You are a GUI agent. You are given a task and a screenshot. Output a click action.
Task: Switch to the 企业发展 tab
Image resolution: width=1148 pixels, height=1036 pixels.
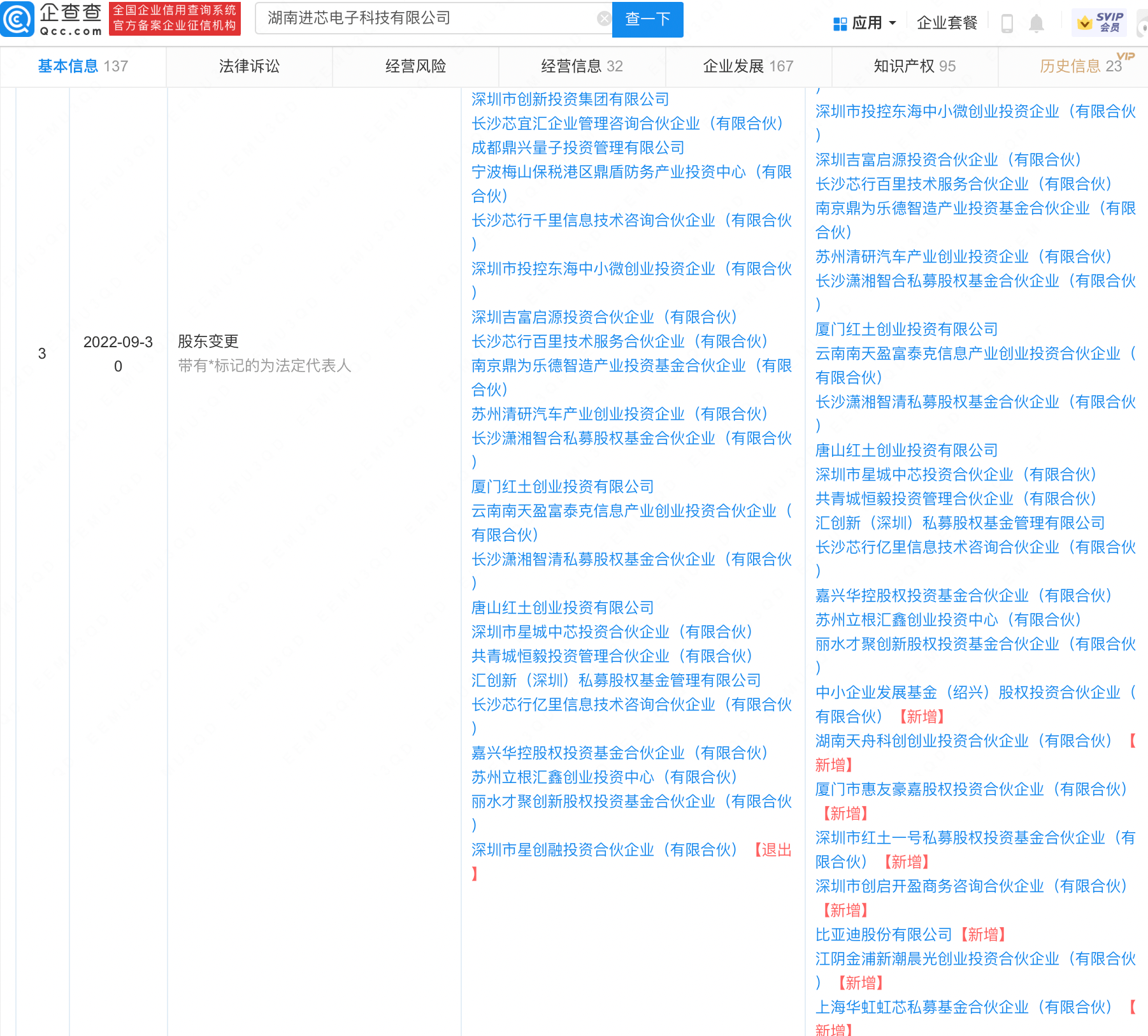(748, 66)
